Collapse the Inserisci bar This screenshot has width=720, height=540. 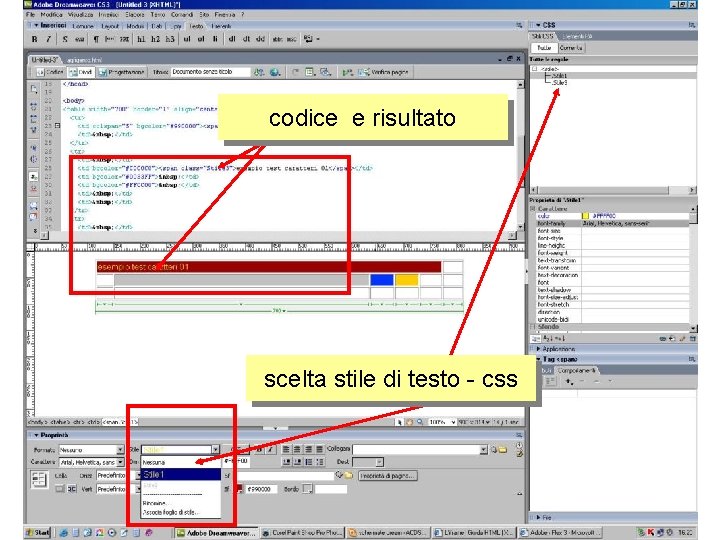pyautogui.click(x=36, y=26)
